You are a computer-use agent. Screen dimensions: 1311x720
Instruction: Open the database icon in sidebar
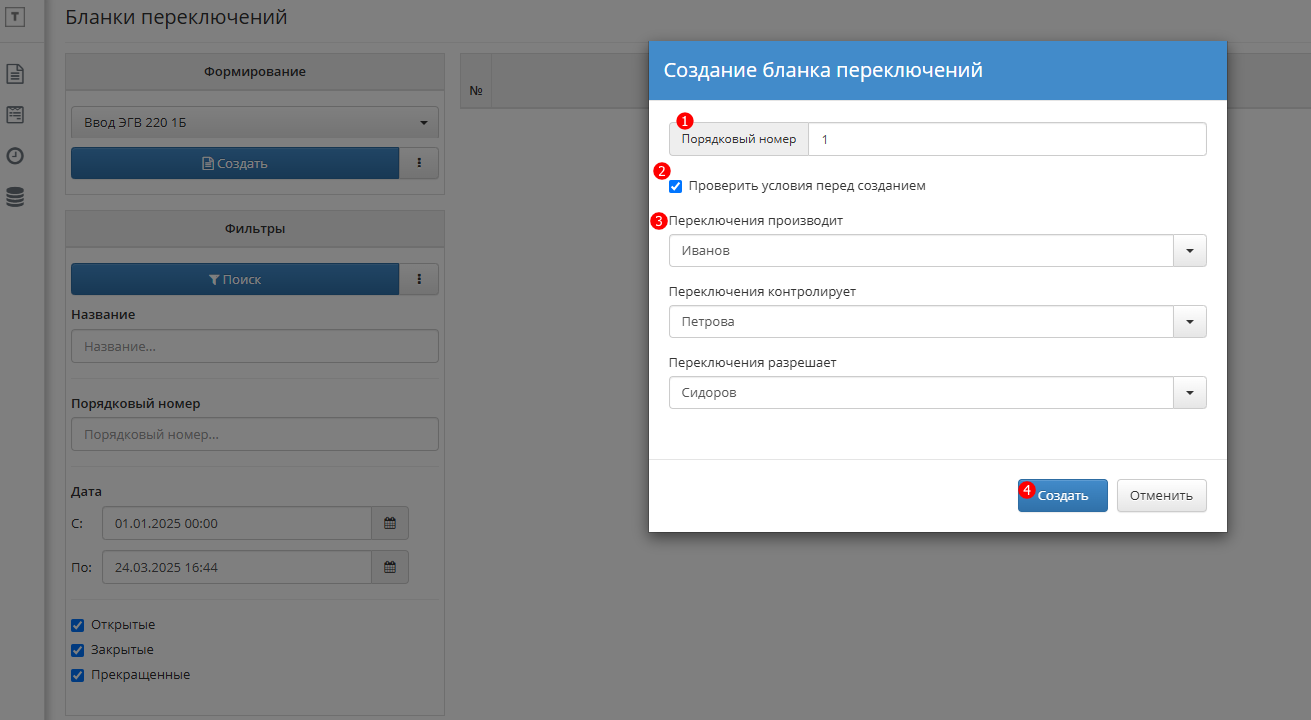click(x=15, y=197)
